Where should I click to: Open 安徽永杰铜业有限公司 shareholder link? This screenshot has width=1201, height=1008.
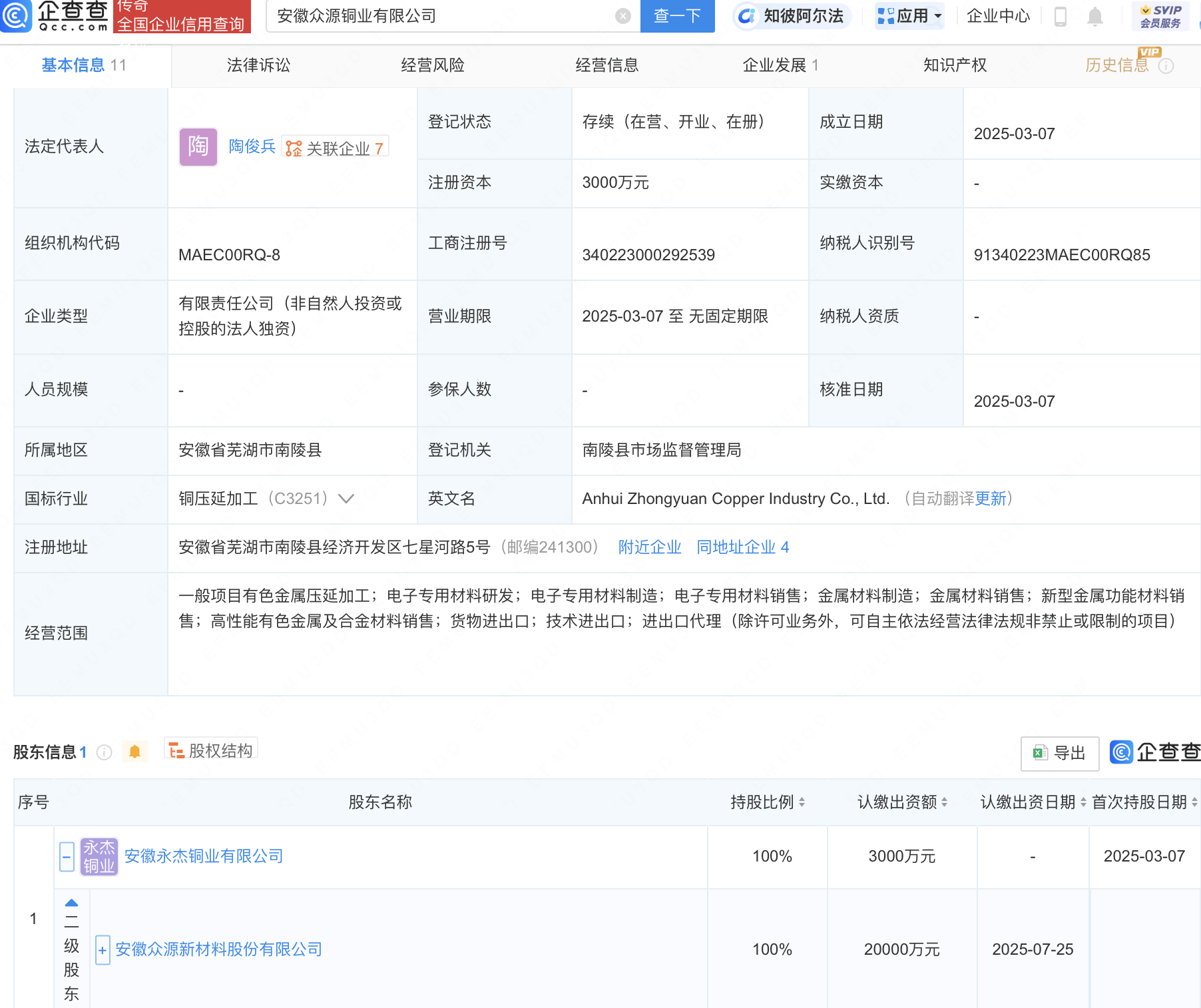point(204,856)
